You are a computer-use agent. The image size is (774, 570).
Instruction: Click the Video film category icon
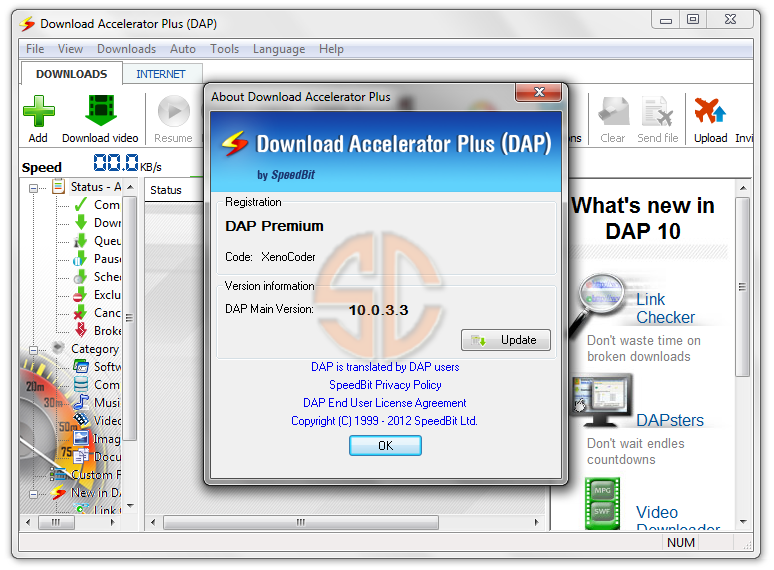(x=81, y=420)
